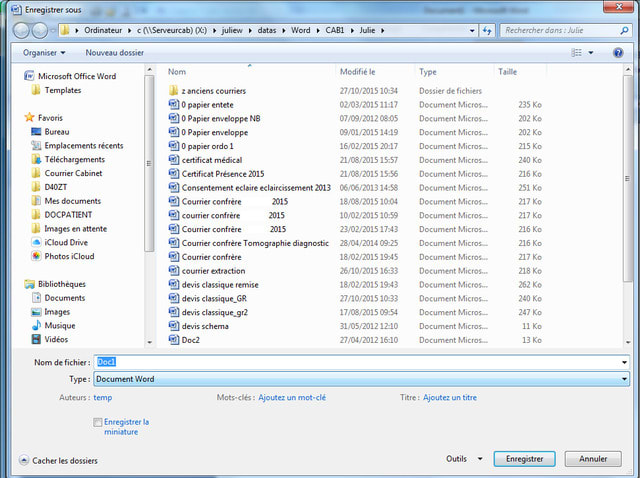The image size is (640, 478).
Task: Select Microsoft Office Word in sidebar
Action: pos(79,75)
